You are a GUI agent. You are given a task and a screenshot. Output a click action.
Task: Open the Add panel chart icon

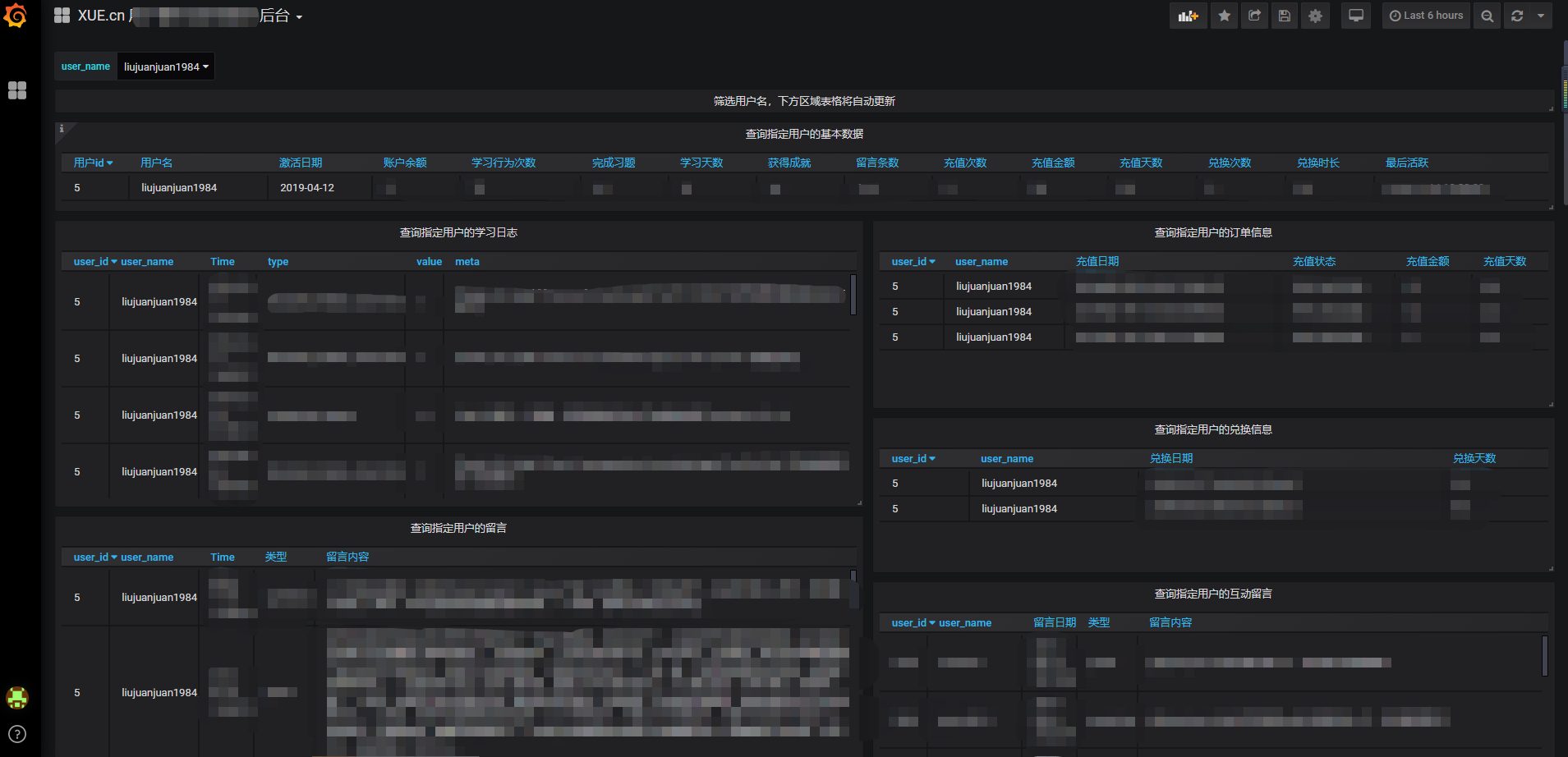tap(1188, 16)
